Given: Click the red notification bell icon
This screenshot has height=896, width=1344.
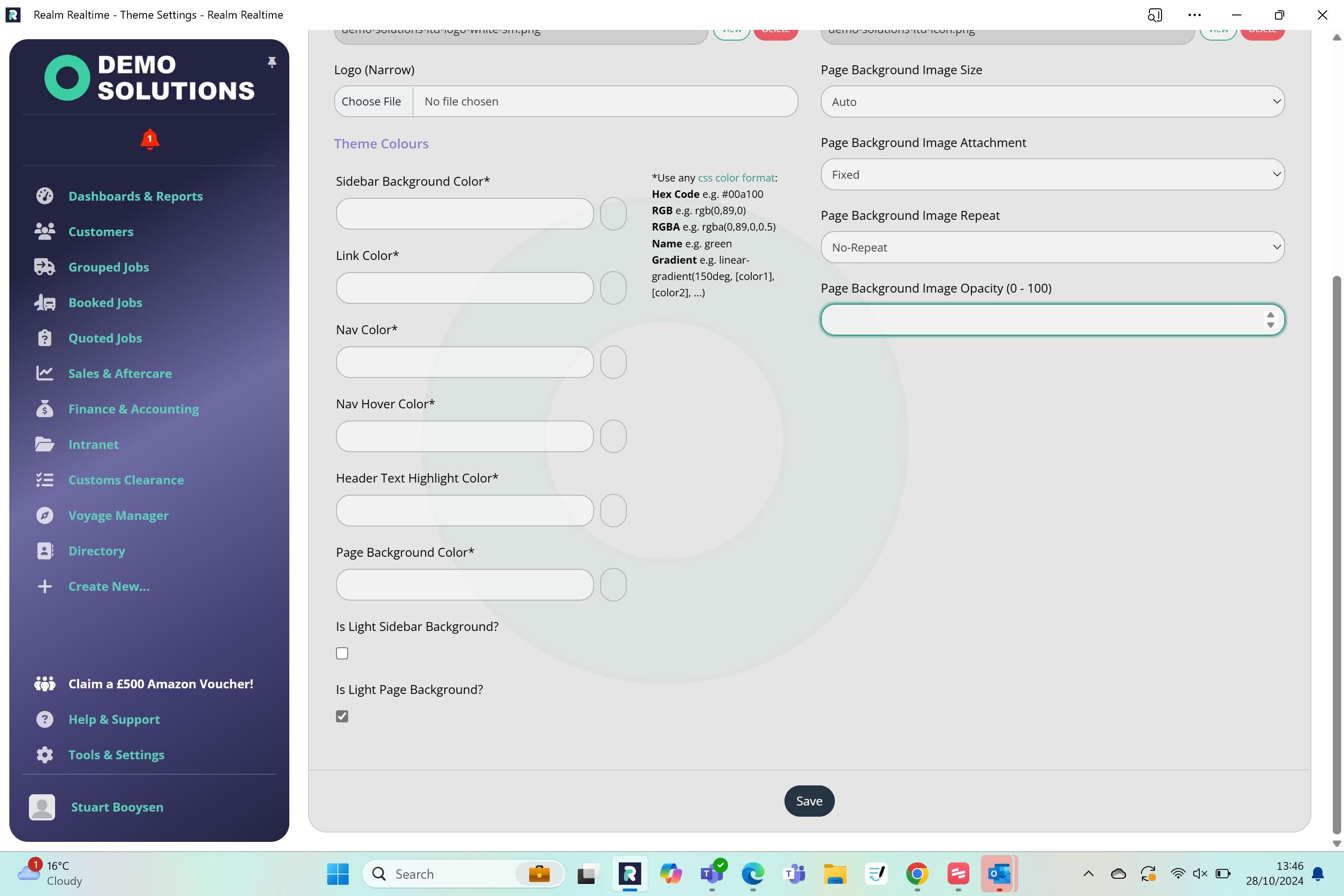Looking at the screenshot, I should [x=150, y=140].
